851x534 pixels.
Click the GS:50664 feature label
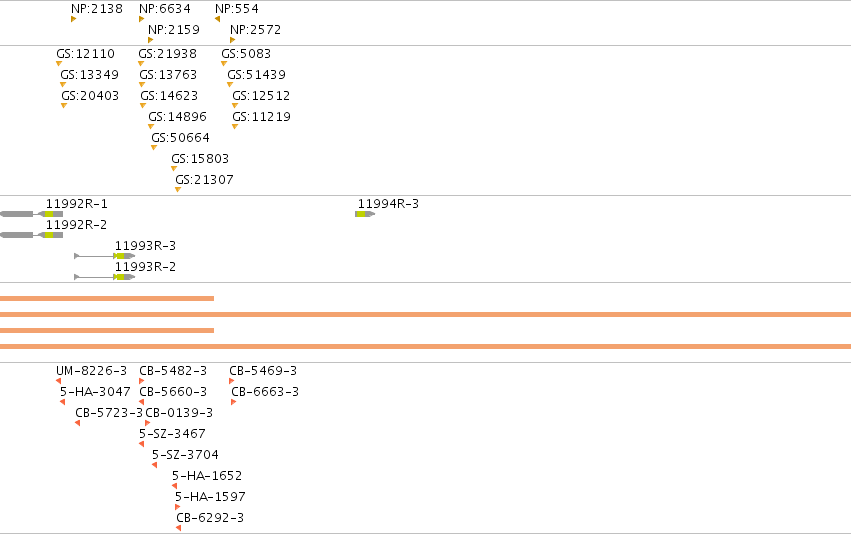(180, 137)
